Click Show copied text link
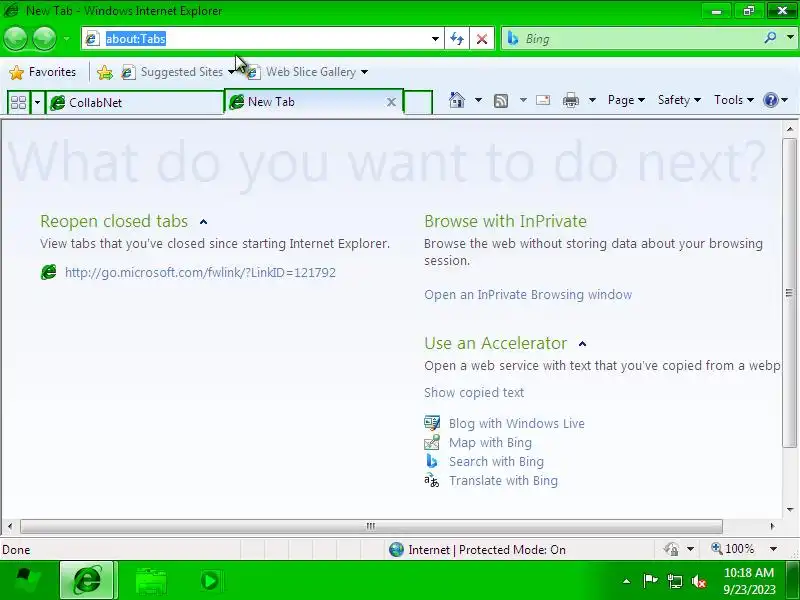This screenshot has height=600, width=800. (474, 392)
